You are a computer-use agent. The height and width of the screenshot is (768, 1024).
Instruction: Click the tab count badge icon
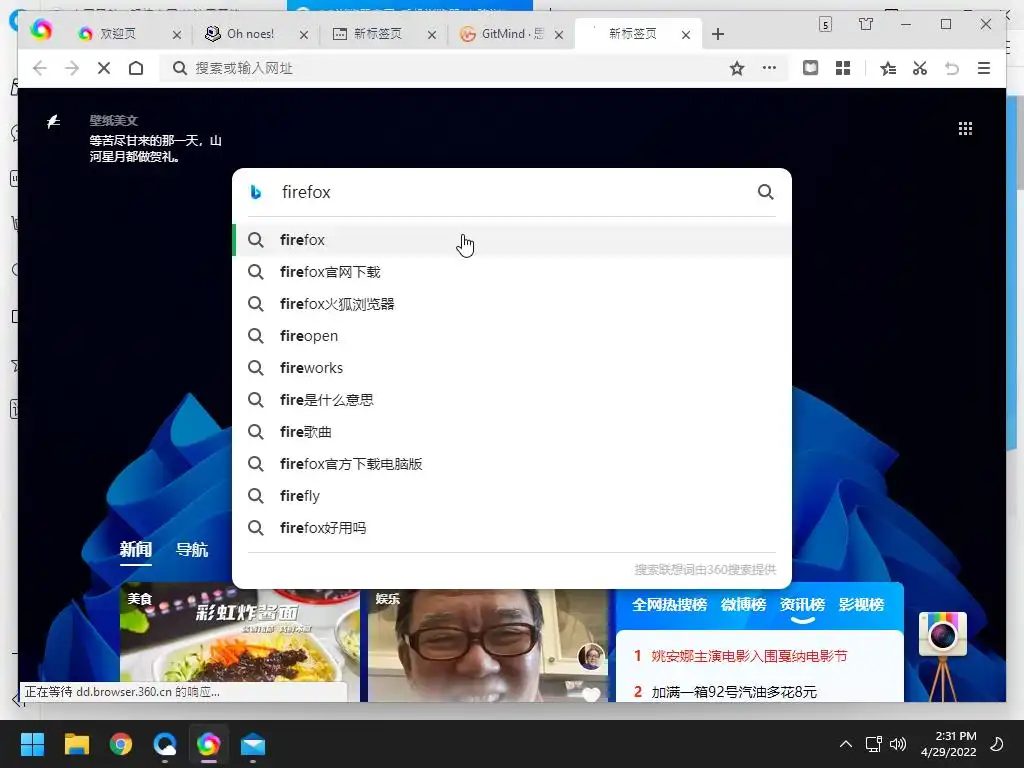[x=825, y=25]
